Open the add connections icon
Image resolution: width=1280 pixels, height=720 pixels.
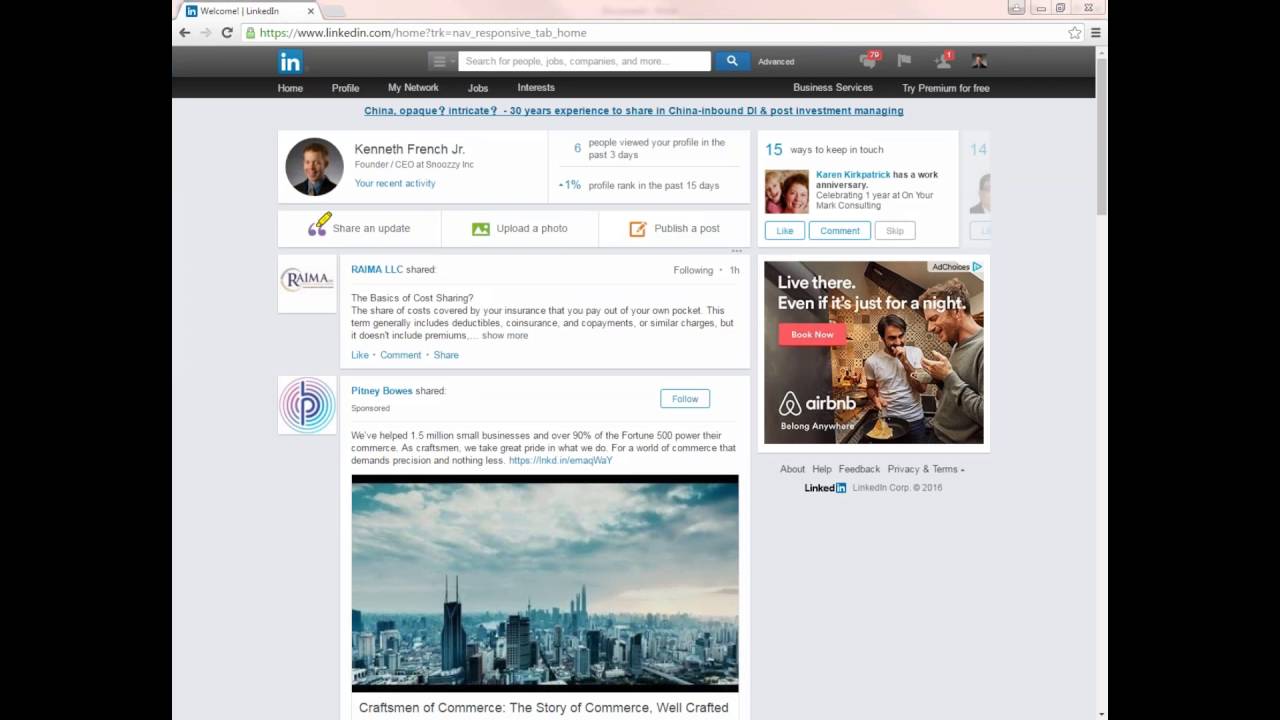943,61
